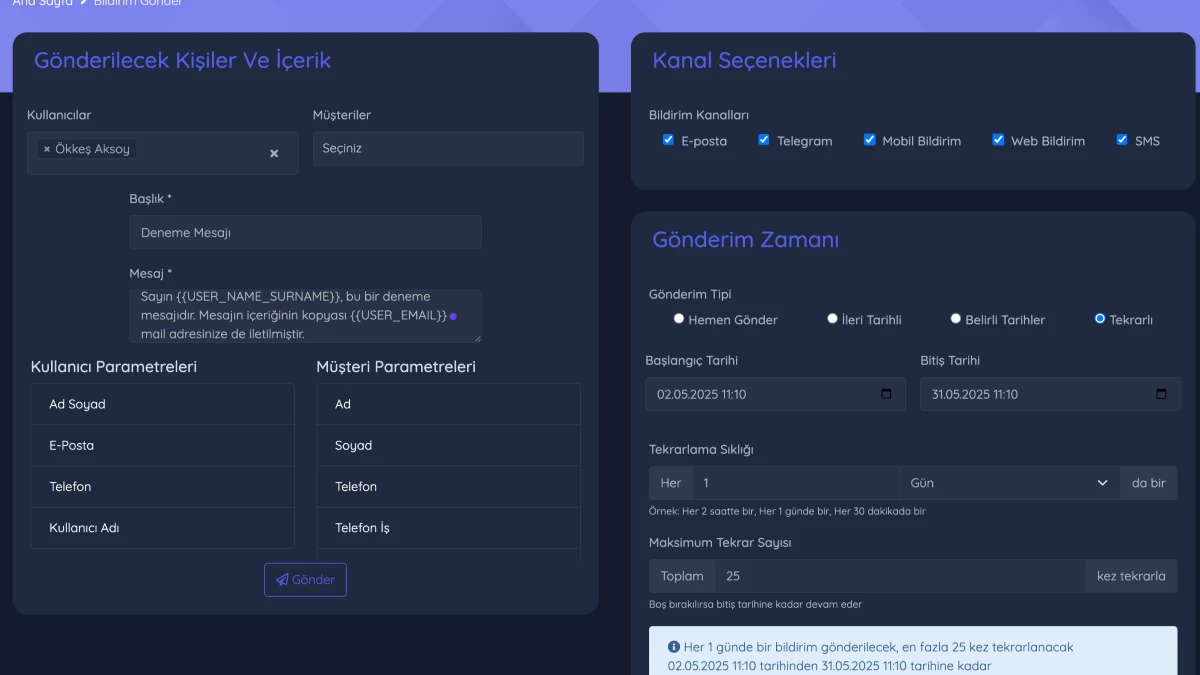Open calendar picker for Bitiş Tarihi
The image size is (1200, 675).
1161,394
